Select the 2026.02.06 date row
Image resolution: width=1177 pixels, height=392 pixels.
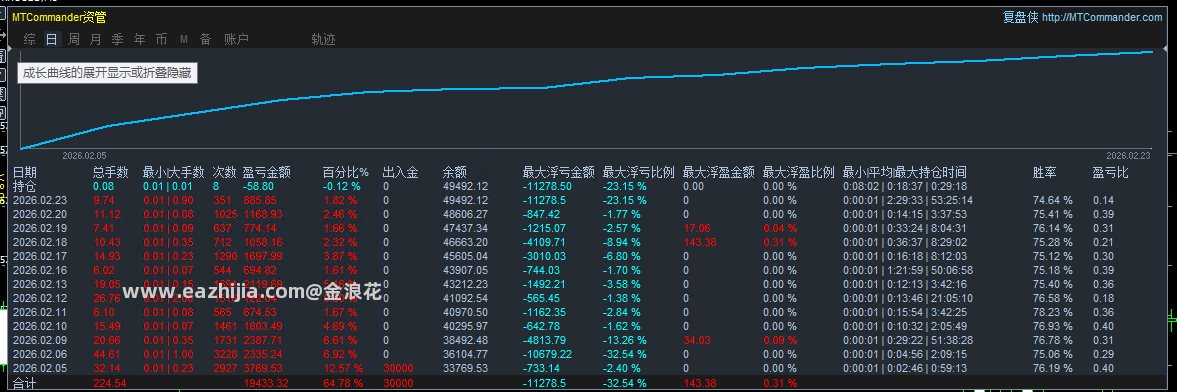(x=41, y=353)
